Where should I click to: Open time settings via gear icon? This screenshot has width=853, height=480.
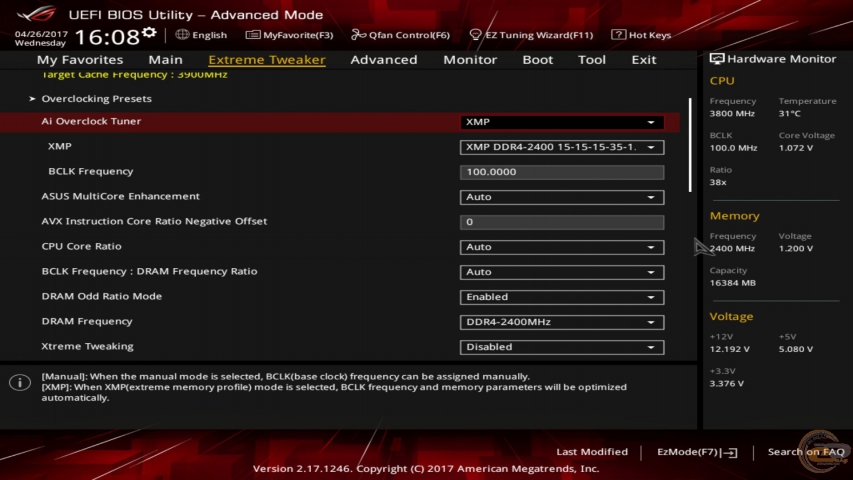[x=149, y=33]
